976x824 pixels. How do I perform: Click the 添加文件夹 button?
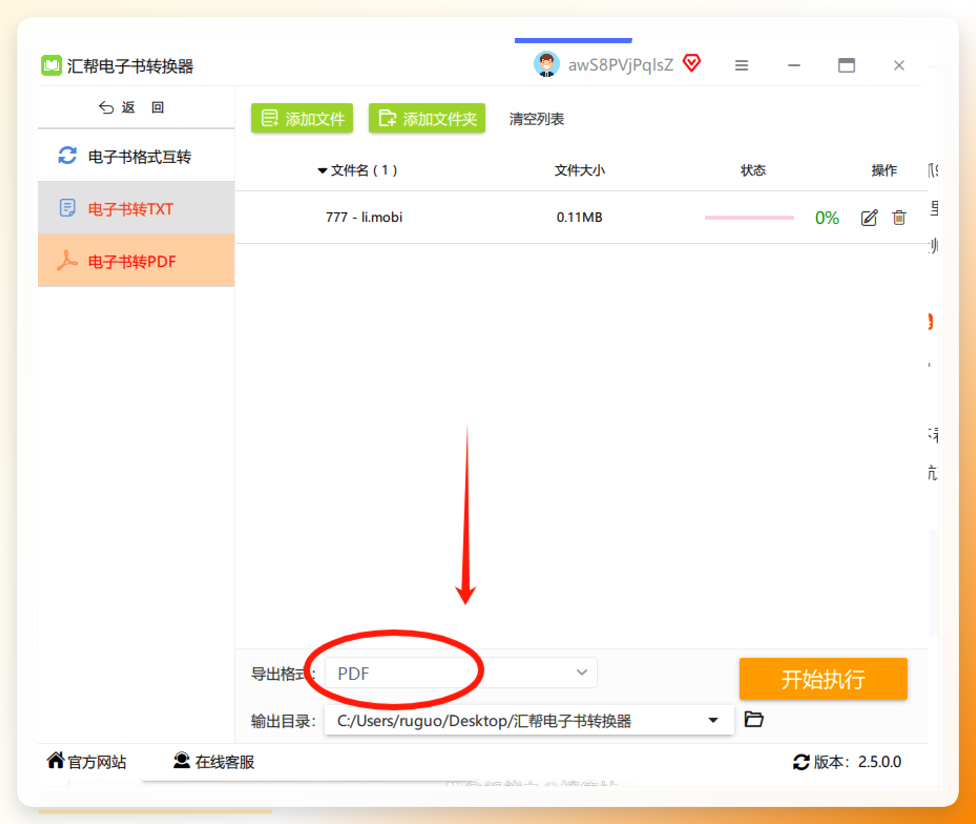(427, 118)
